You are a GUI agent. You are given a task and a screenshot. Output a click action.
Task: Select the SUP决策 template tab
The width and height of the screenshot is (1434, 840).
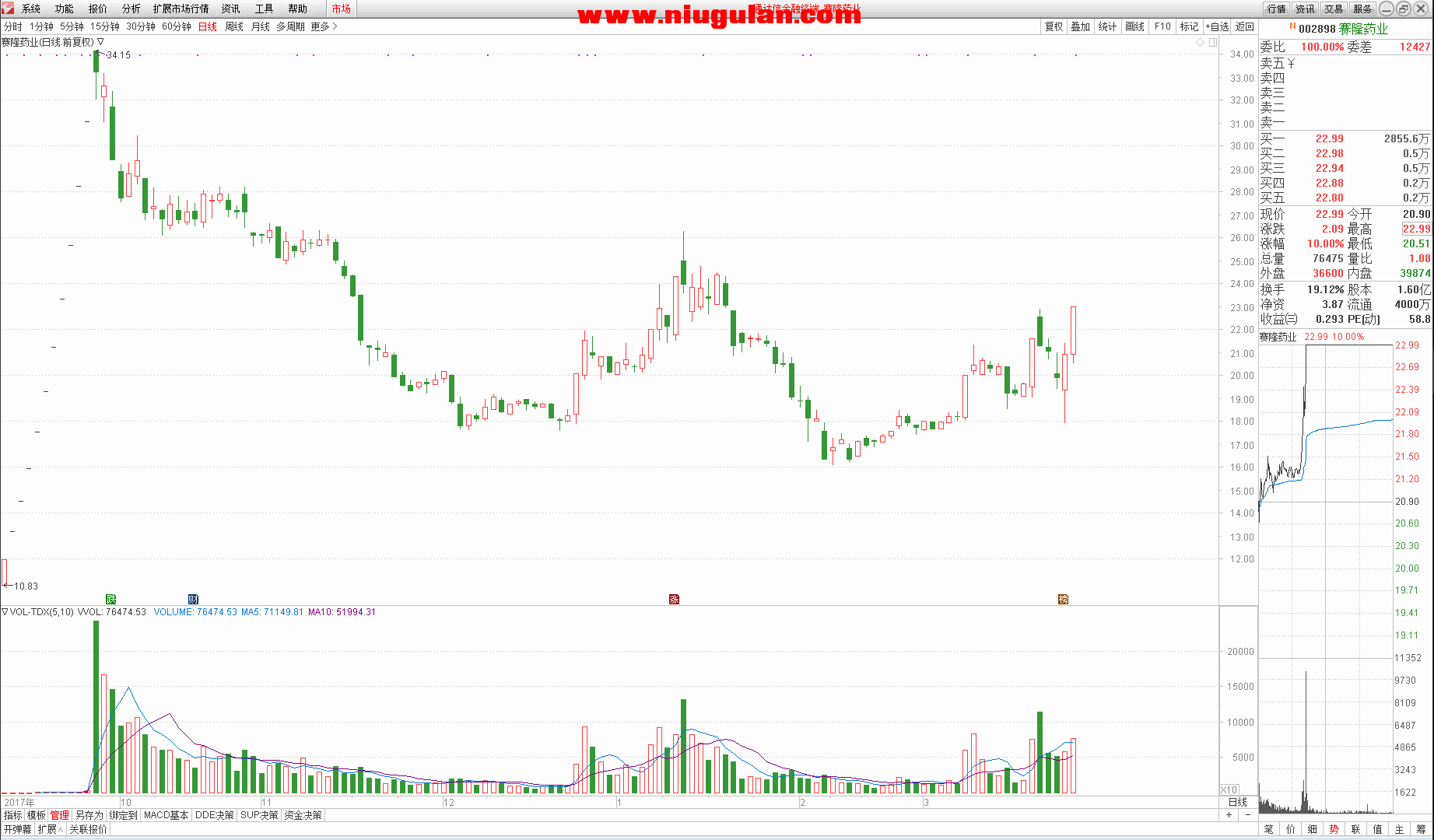(x=259, y=815)
